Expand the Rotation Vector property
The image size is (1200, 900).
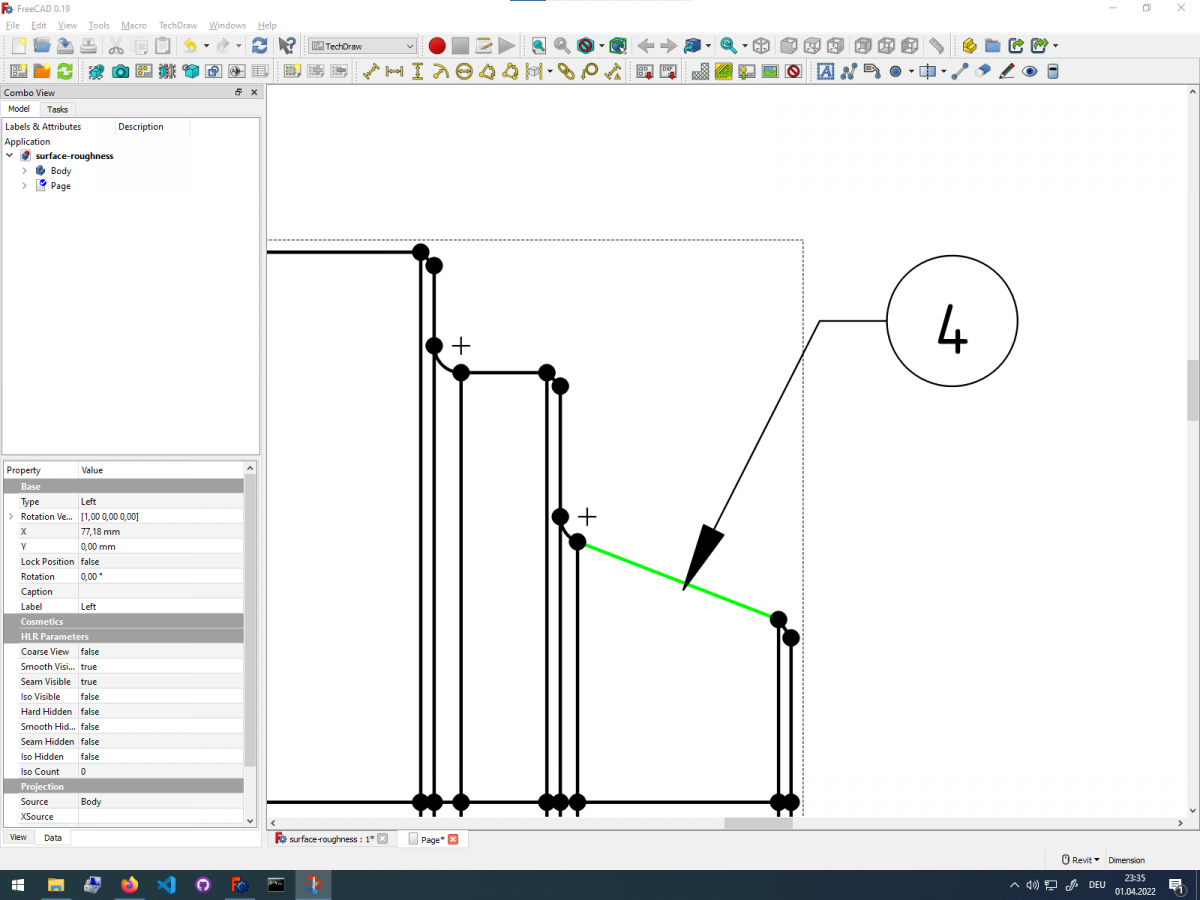click(x=10, y=516)
